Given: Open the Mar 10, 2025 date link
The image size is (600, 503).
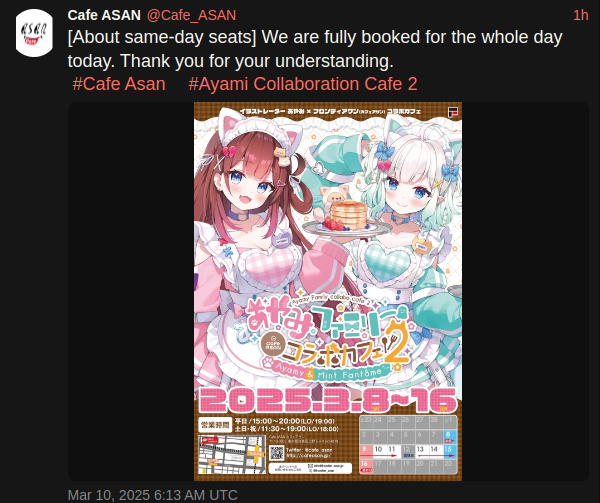Looking at the screenshot, I should [x=153, y=495].
